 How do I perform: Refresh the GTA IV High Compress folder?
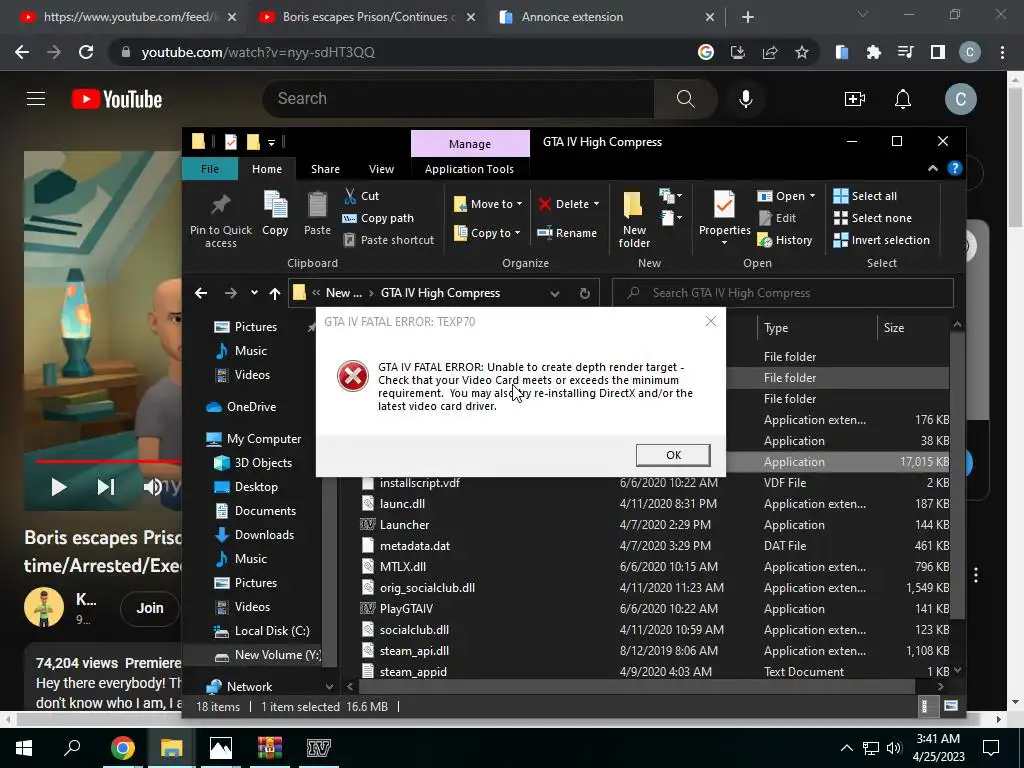(x=584, y=294)
